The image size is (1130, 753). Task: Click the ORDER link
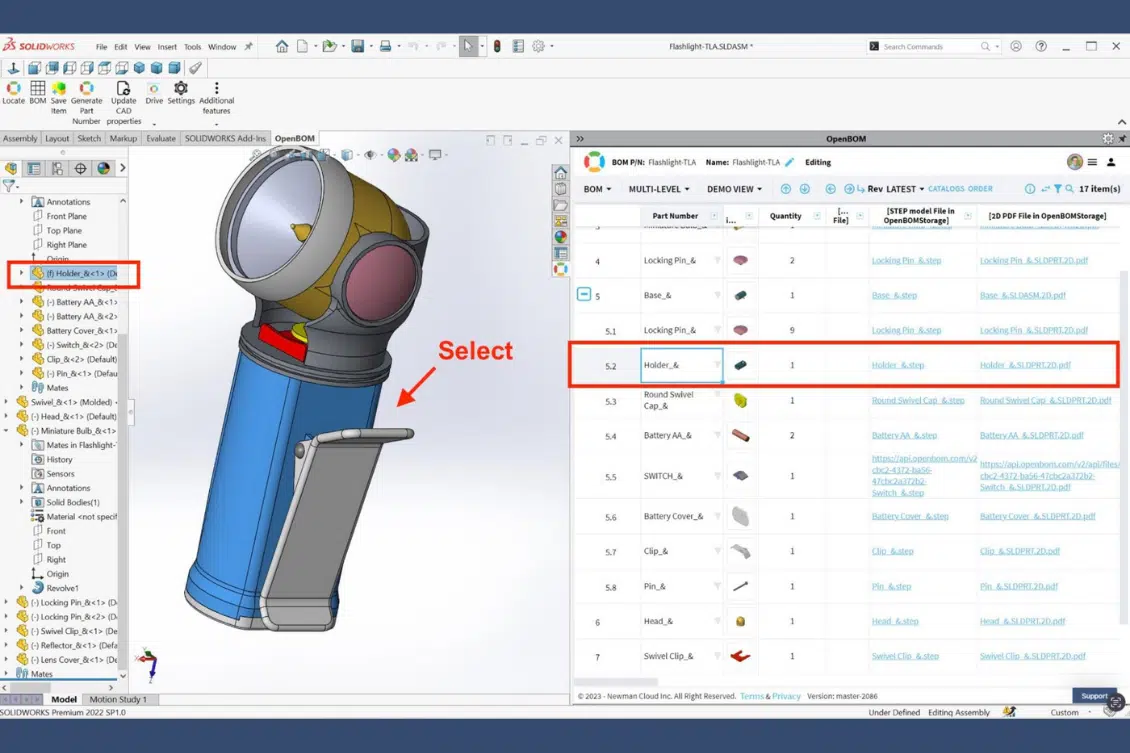980,189
